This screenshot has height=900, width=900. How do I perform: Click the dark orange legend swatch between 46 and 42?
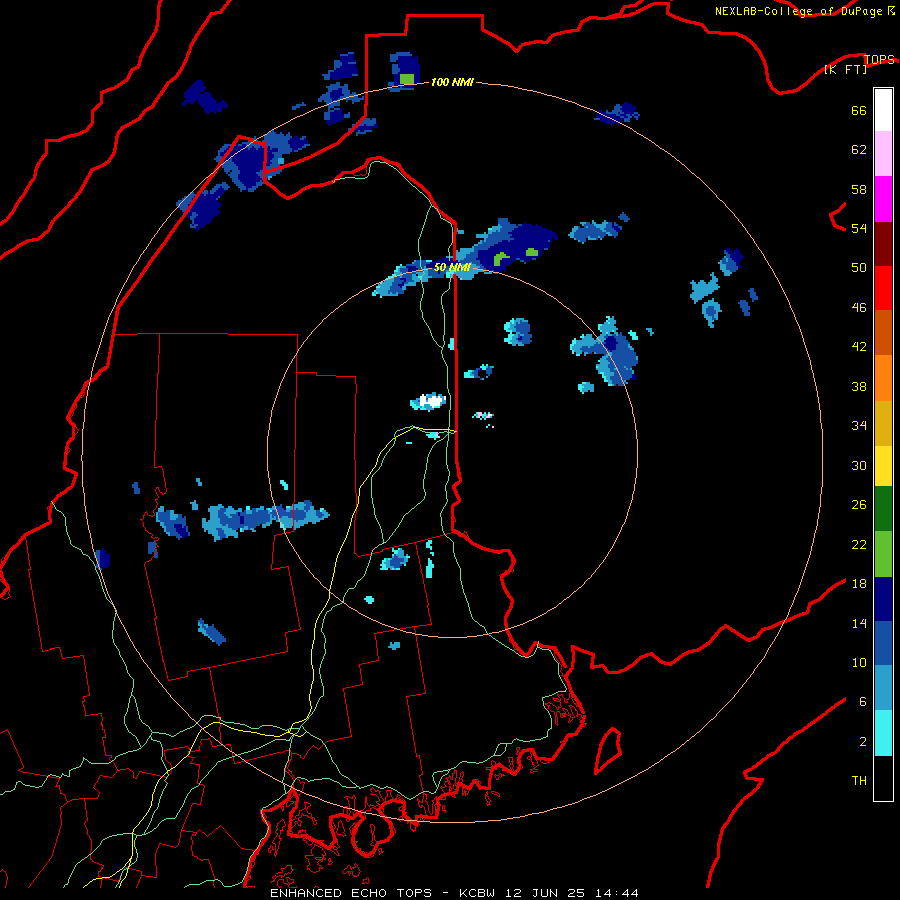(x=883, y=332)
